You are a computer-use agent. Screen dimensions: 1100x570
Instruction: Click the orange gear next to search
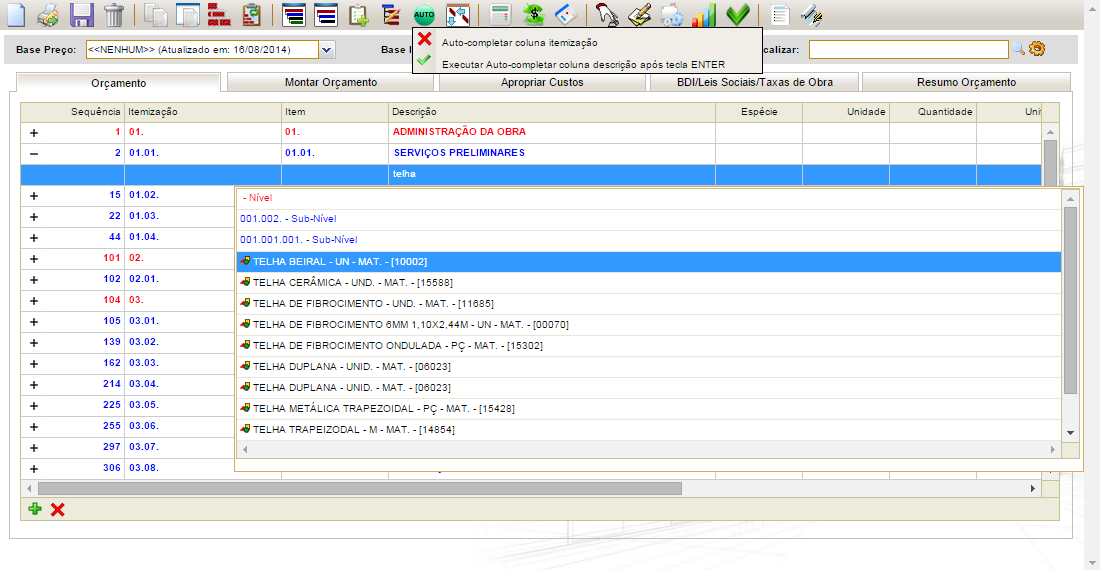pyautogui.click(x=1037, y=48)
